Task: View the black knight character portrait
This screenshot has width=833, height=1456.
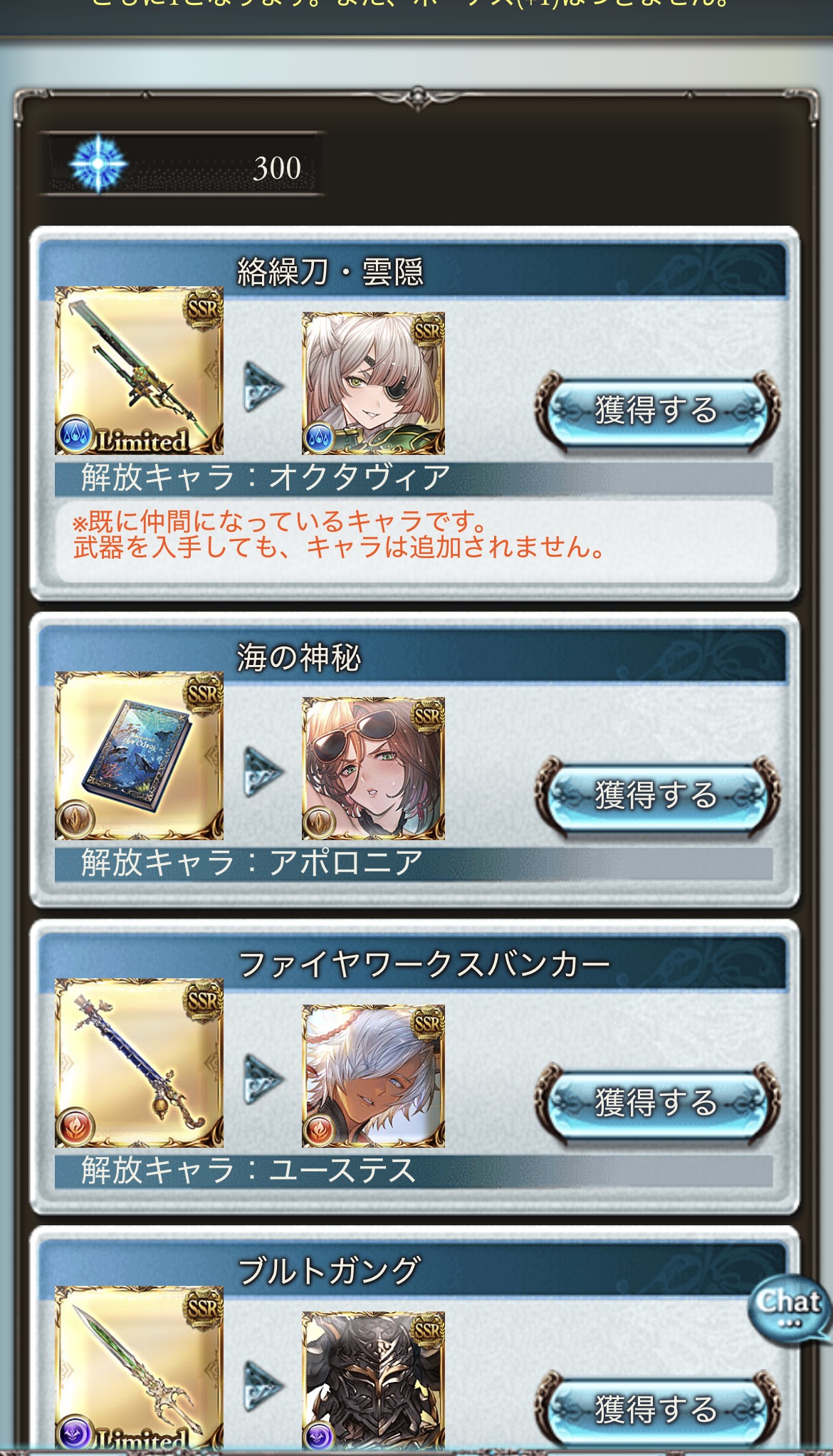Action: [x=373, y=1381]
